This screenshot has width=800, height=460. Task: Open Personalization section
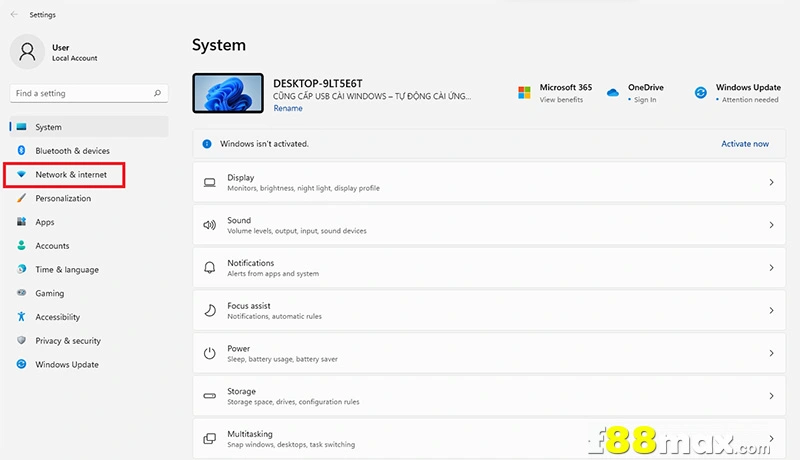point(63,198)
